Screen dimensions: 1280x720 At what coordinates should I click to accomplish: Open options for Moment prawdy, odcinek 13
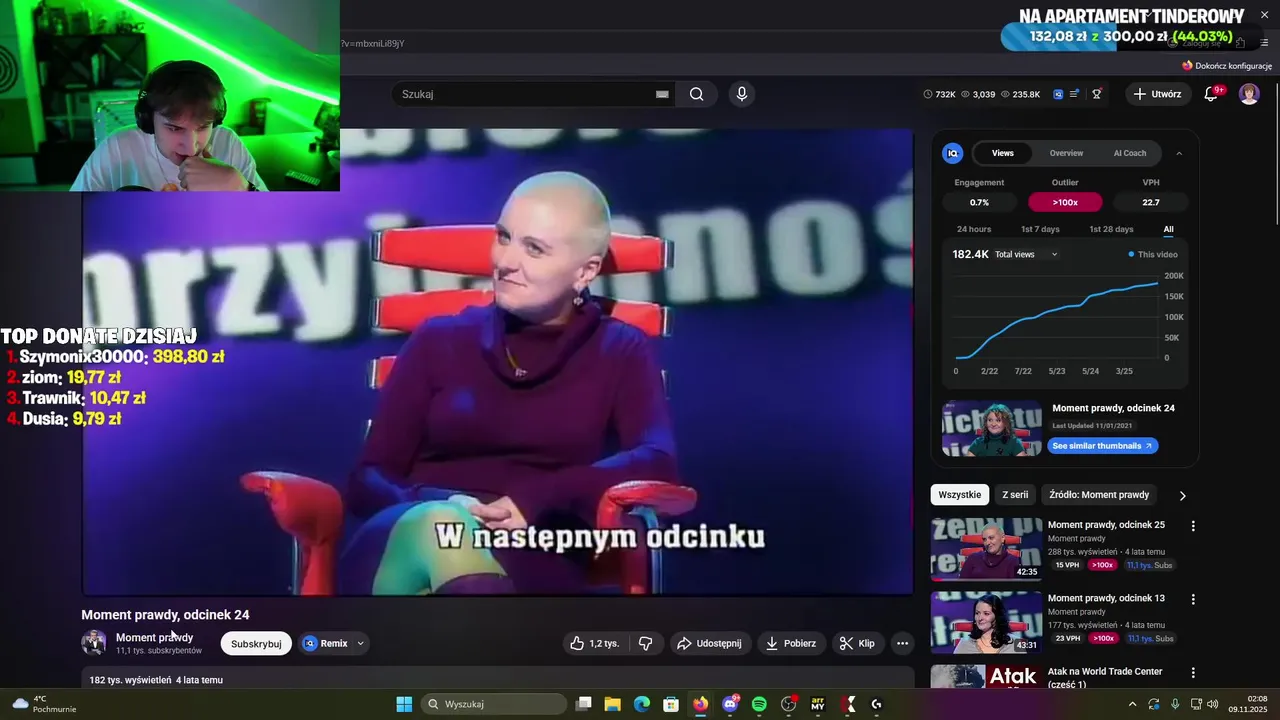coord(1193,599)
